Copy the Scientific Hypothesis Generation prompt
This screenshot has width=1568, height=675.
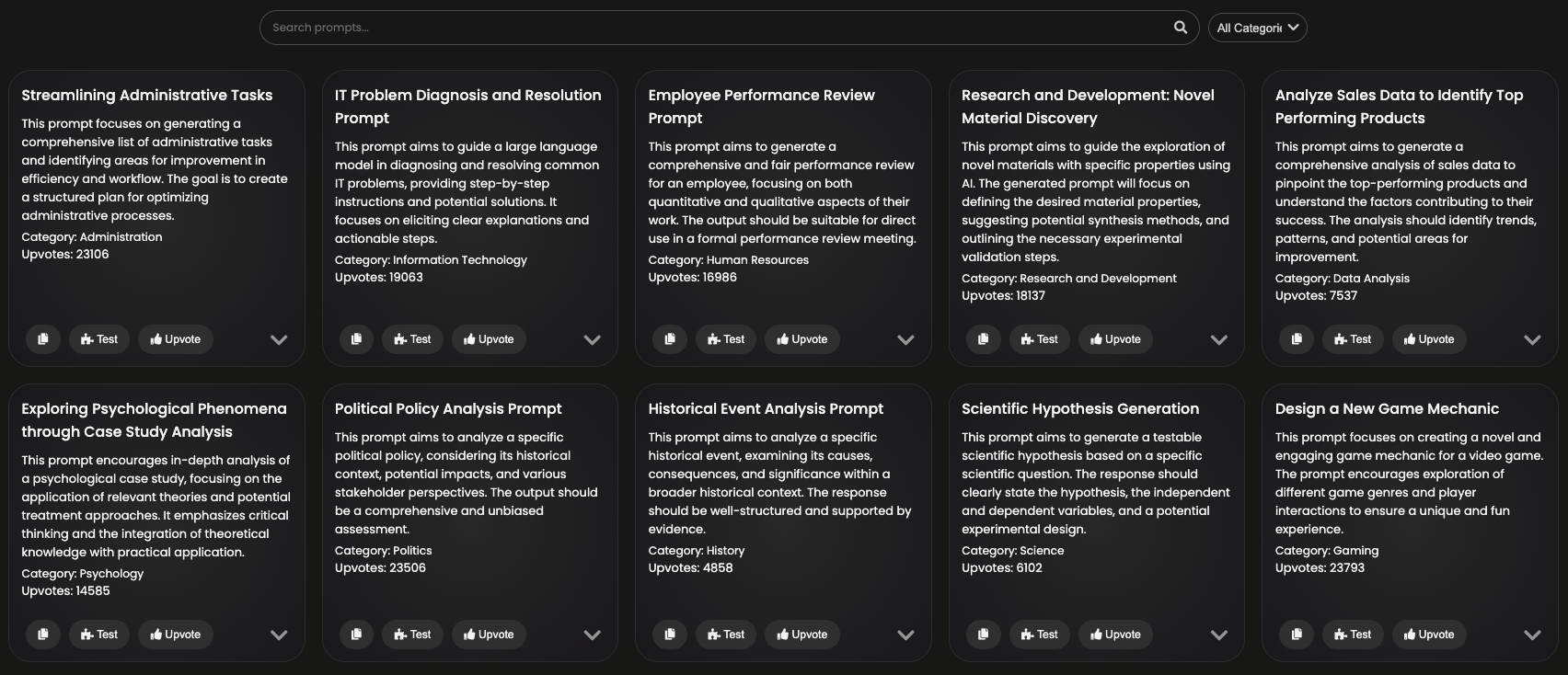click(983, 635)
